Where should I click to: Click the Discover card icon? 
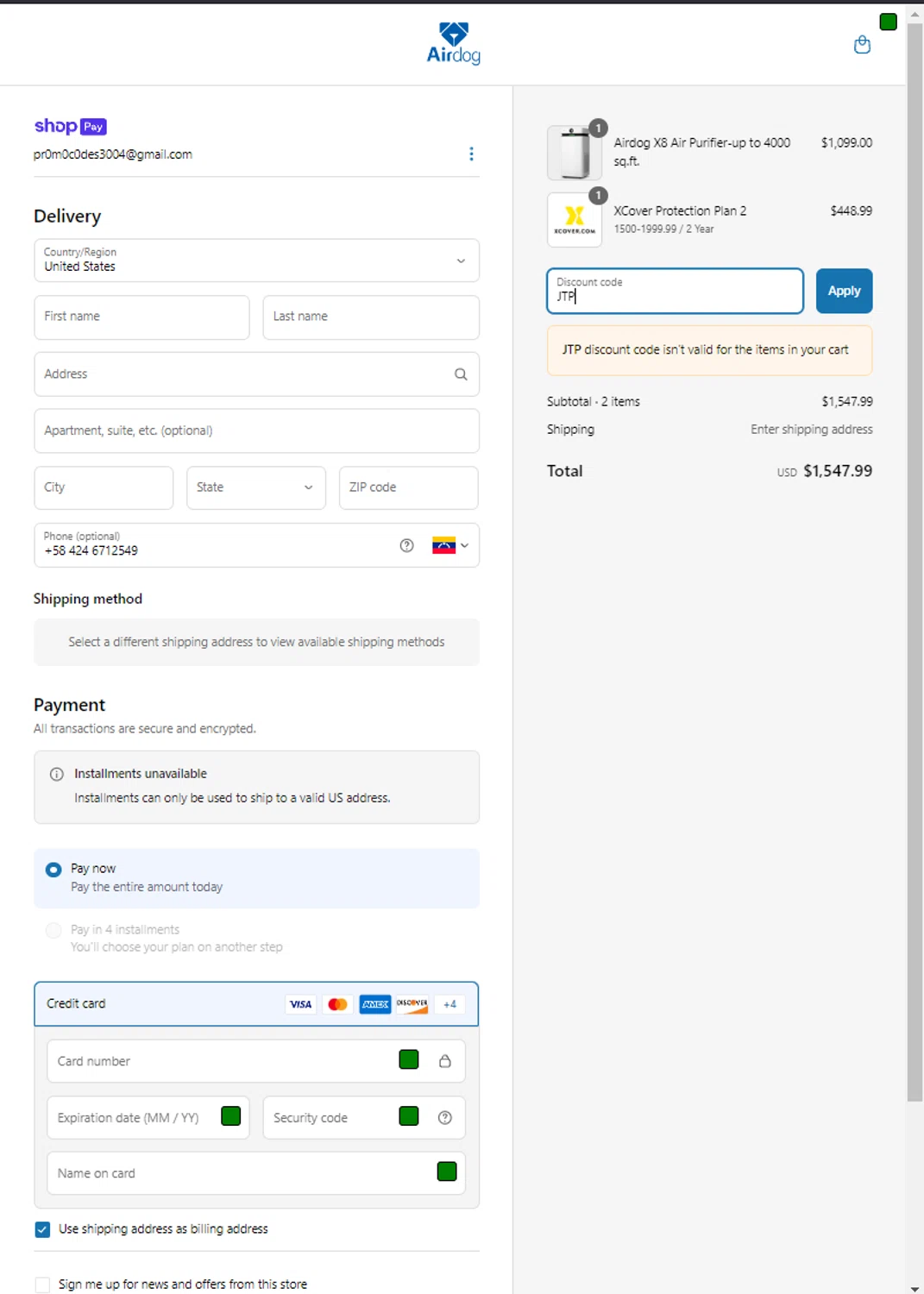[412, 1004]
